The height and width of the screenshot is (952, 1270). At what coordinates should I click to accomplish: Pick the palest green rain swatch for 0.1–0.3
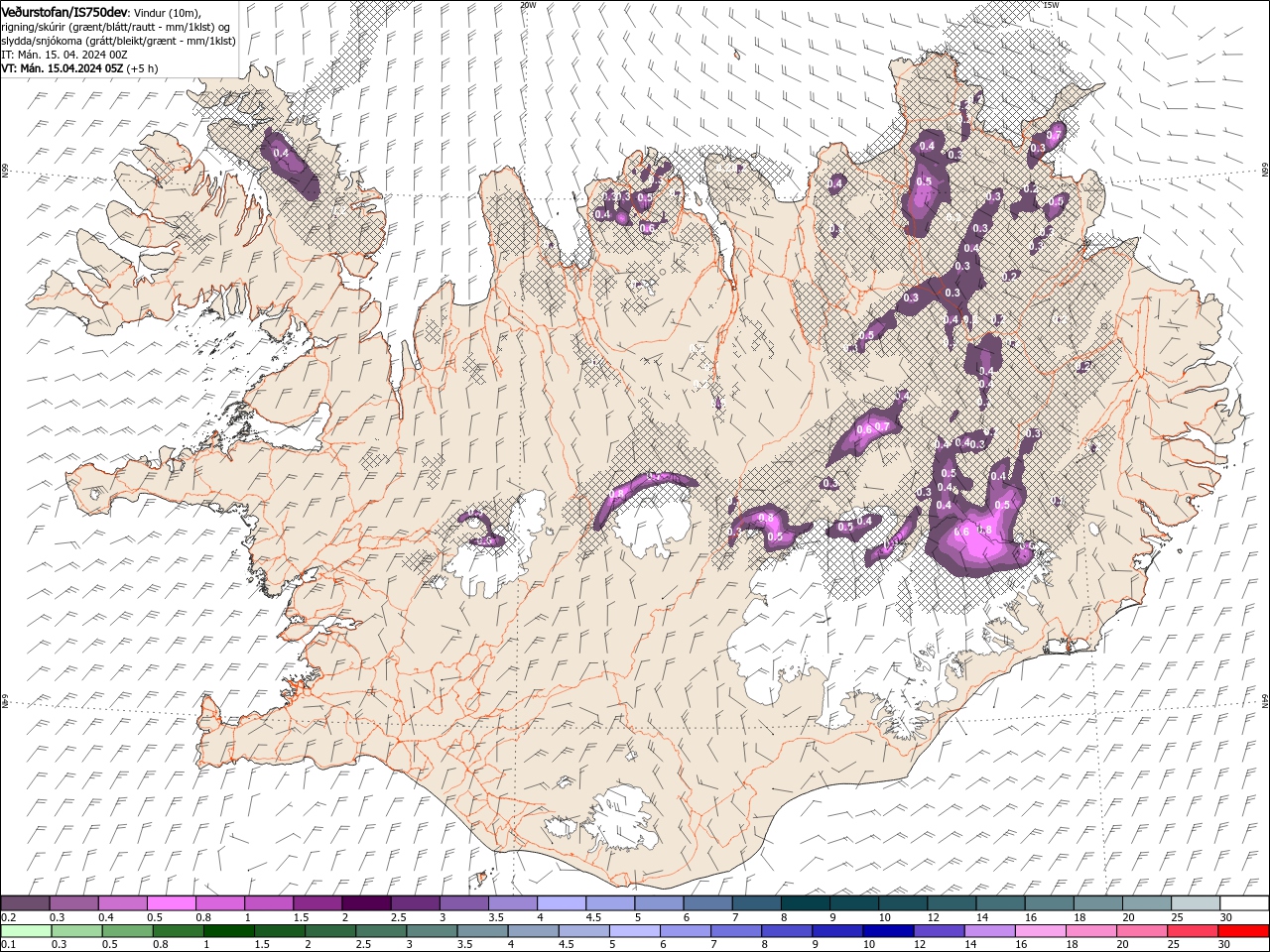(x=27, y=931)
